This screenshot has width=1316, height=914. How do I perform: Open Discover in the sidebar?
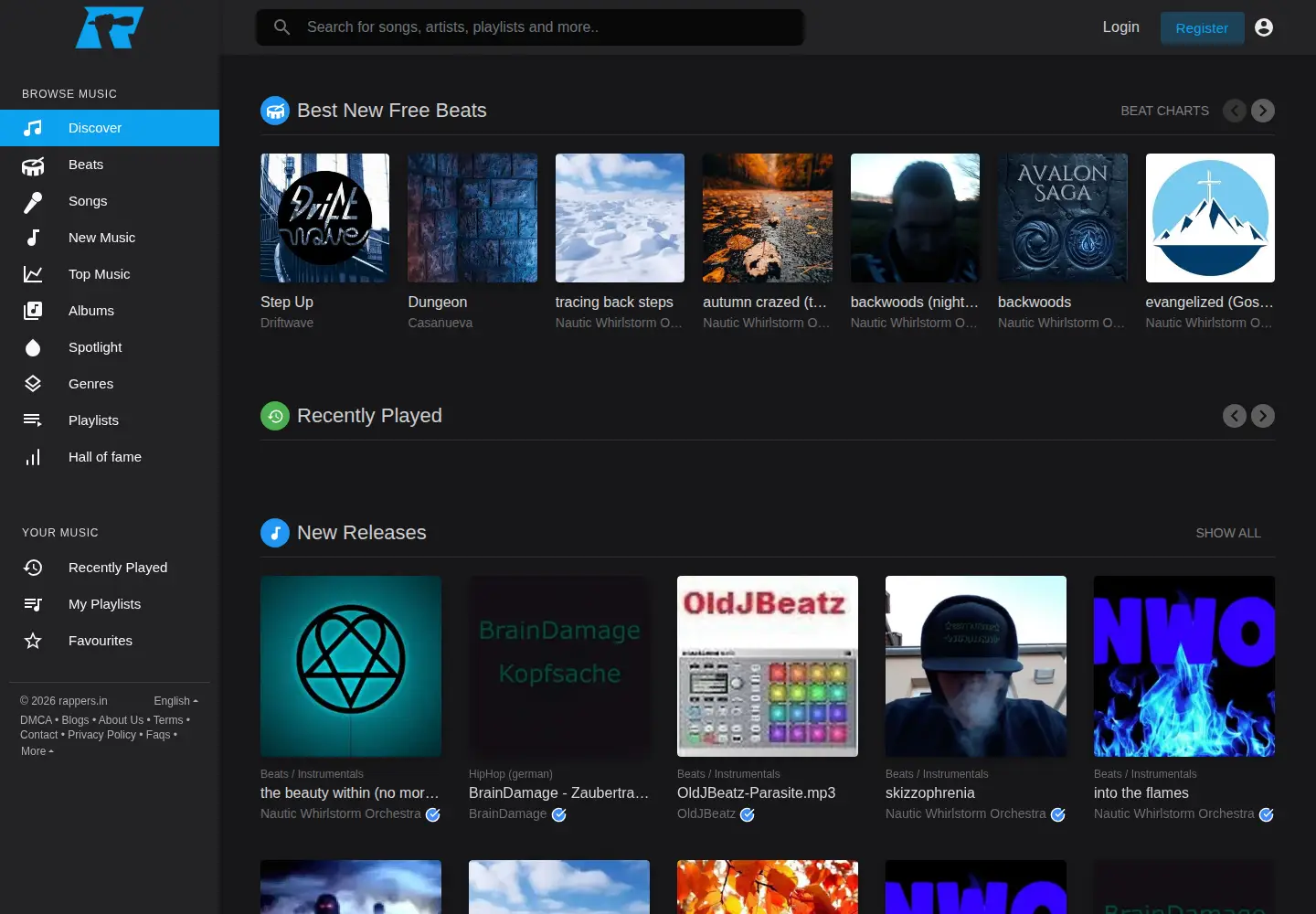click(110, 128)
